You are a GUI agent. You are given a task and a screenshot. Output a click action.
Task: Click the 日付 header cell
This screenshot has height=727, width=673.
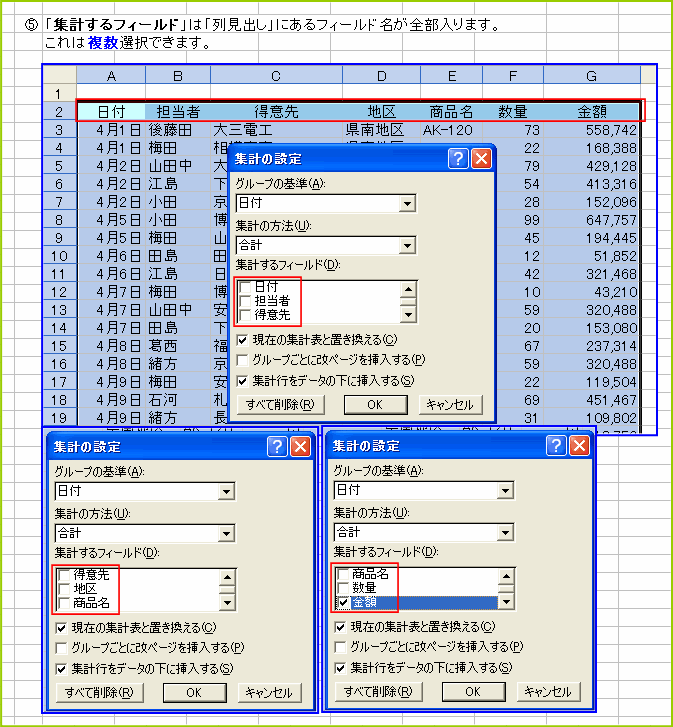pyautogui.click(x=111, y=111)
